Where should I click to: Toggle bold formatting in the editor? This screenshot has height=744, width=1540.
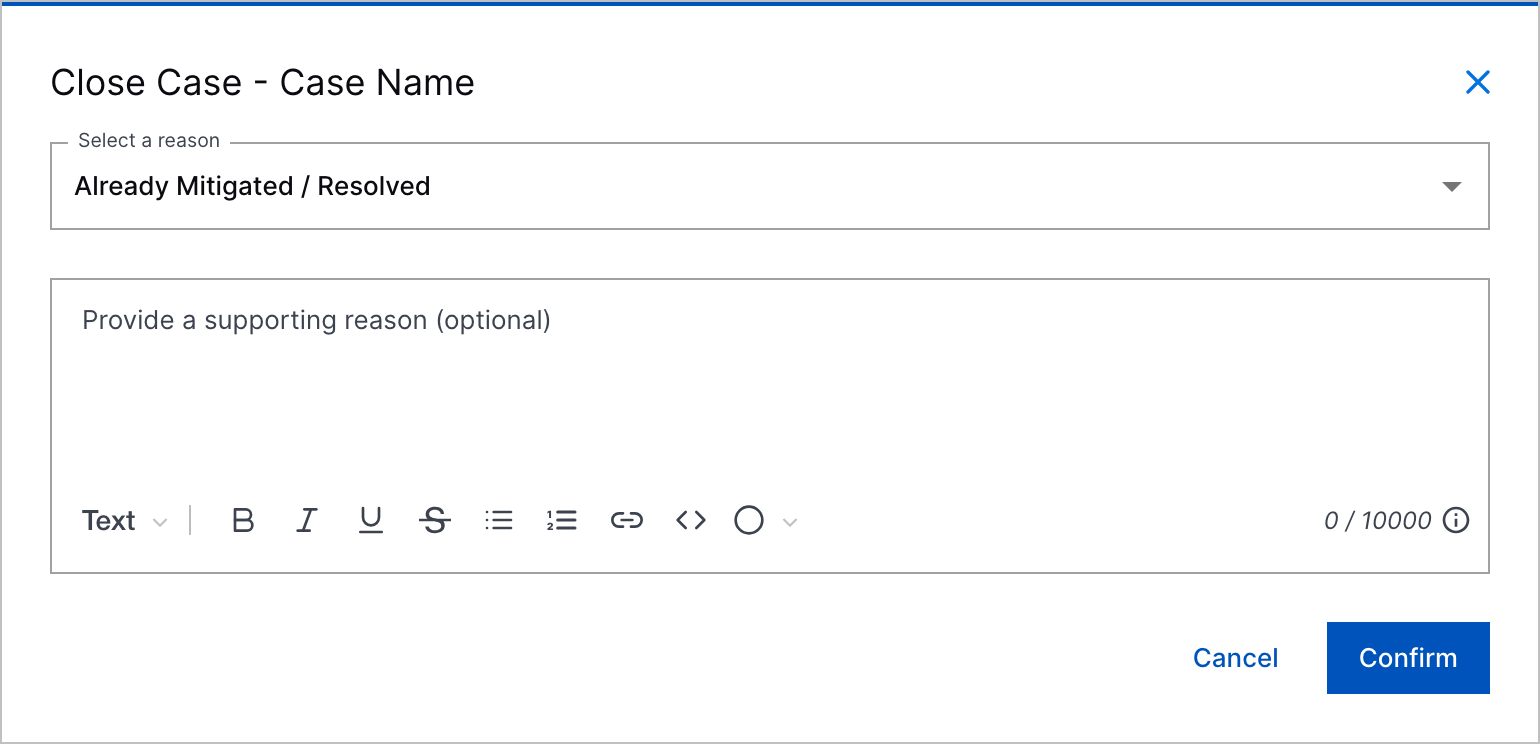(243, 521)
